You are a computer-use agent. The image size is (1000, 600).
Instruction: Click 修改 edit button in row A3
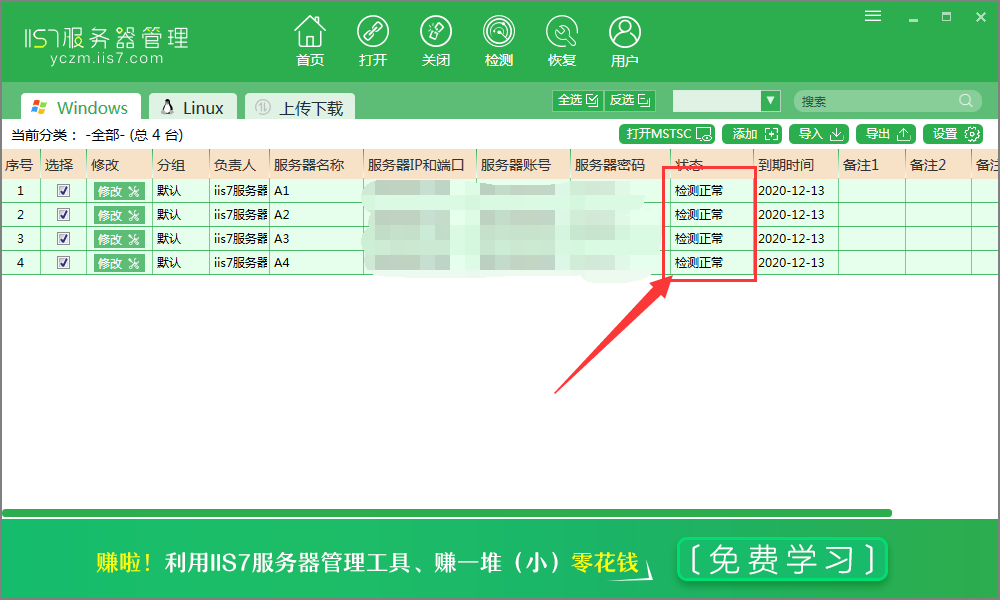point(119,239)
